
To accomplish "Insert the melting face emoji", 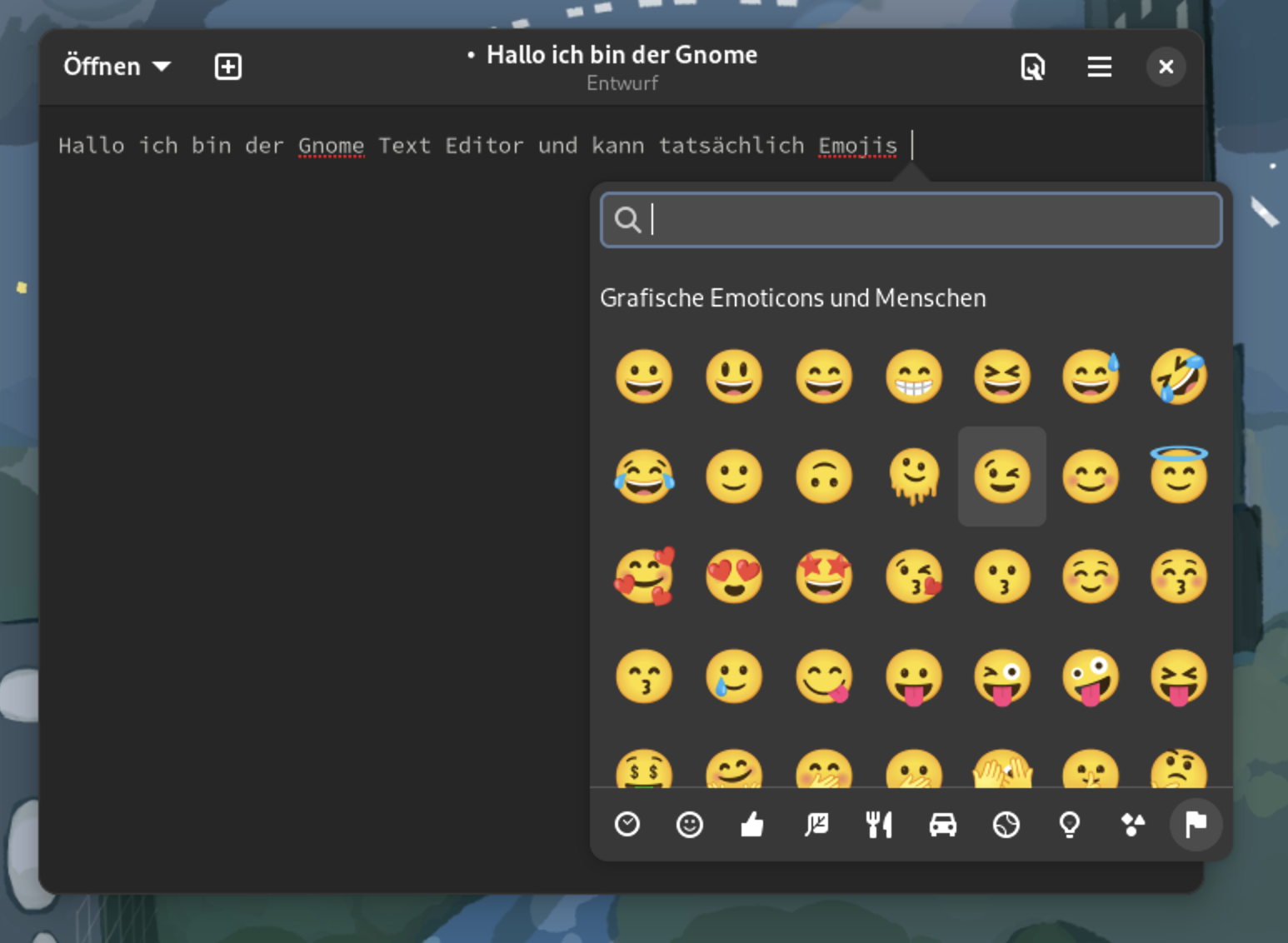I will pos(914,476).
